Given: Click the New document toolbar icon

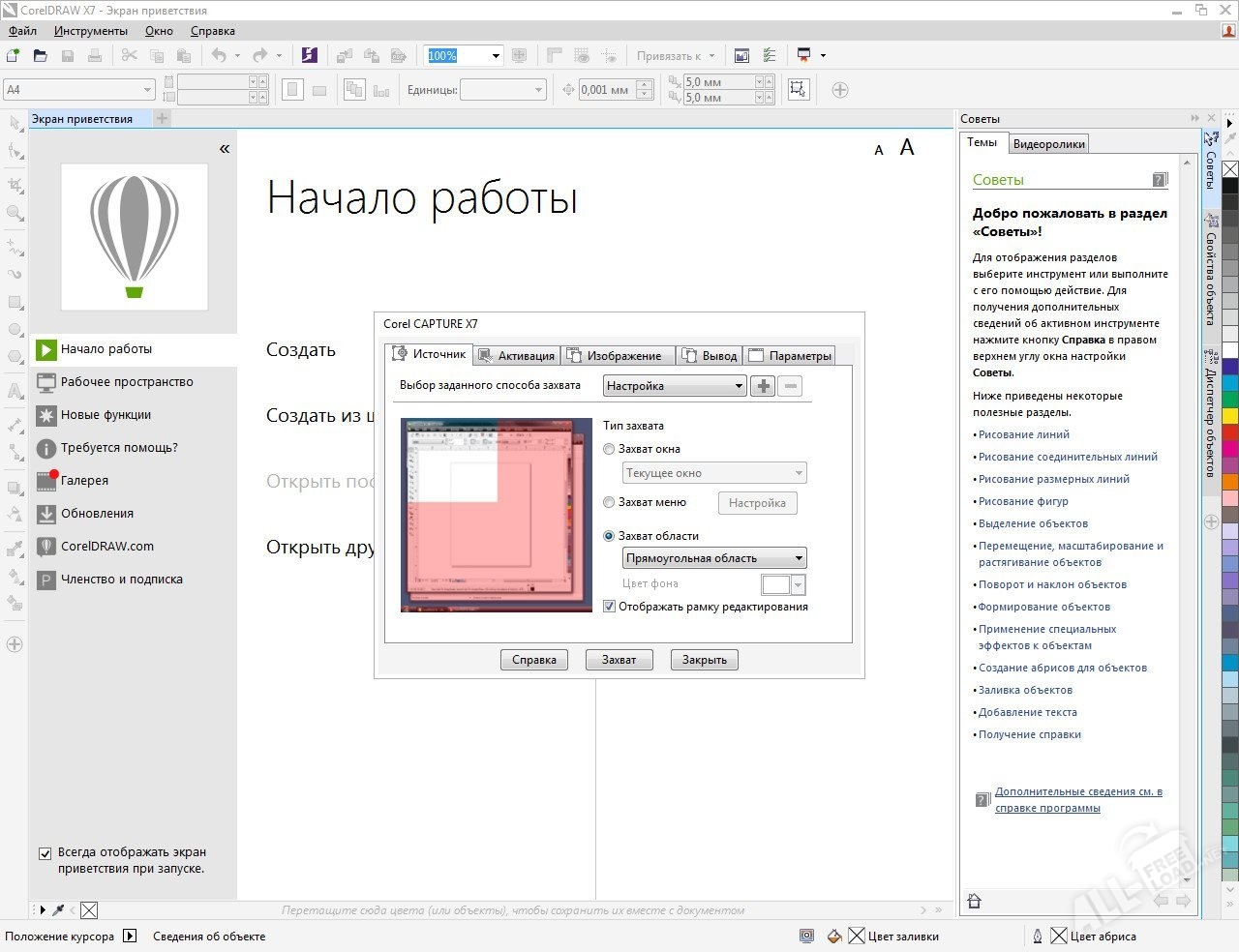Looking at the screenshot, I should tap(14, 56).
